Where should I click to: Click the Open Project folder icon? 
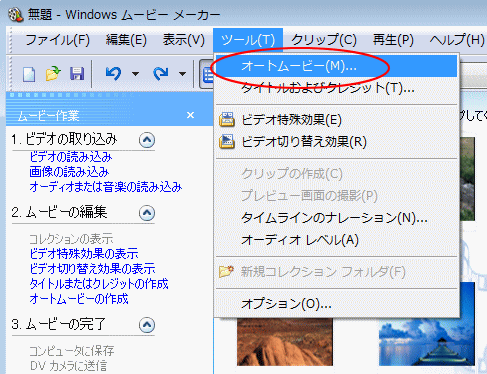click(53, 74)
